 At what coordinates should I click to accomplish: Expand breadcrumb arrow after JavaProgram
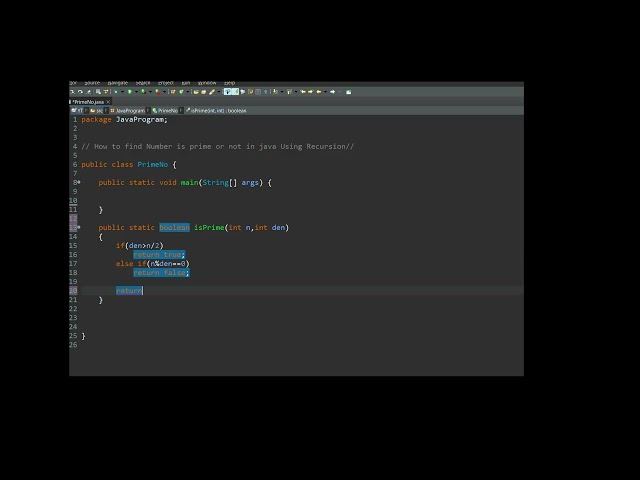[x=148, y=111]
